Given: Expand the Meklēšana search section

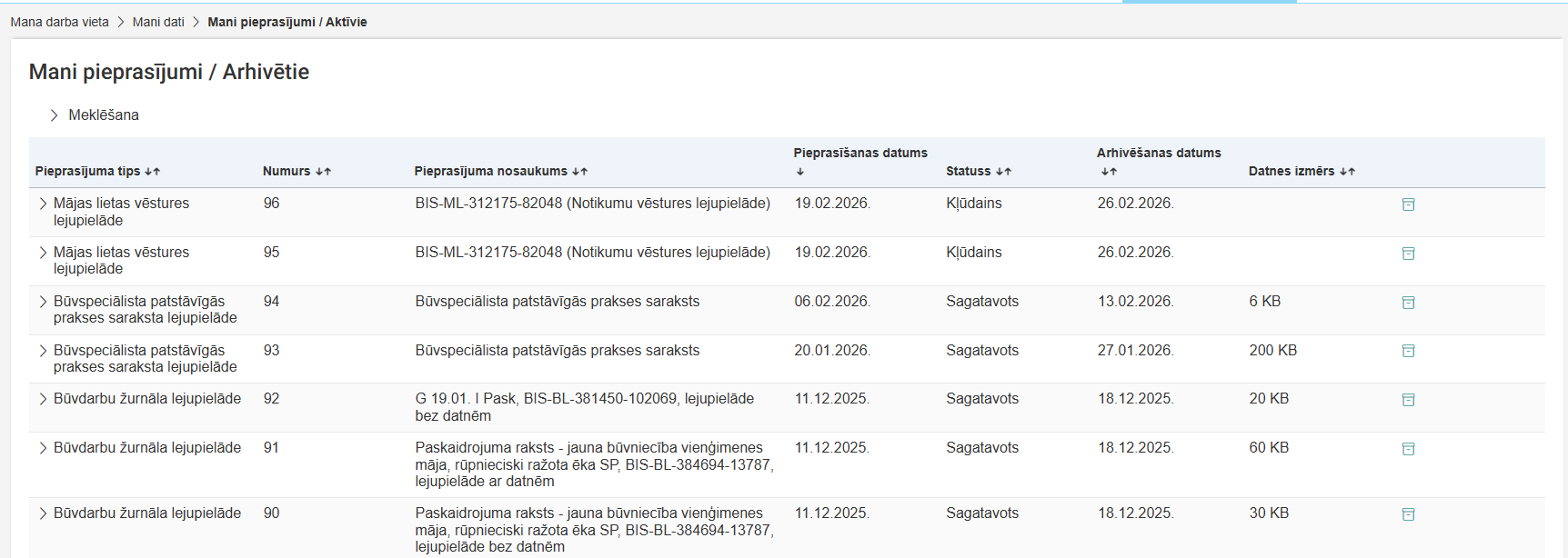Looking at the screenshot, I should (x=55, y=115).
